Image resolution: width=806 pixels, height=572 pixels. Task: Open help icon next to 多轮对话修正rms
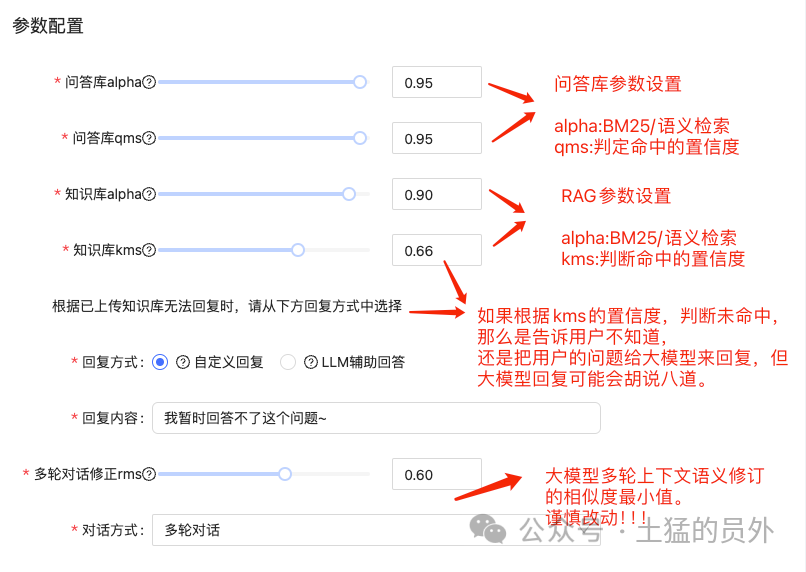point(149,474)
